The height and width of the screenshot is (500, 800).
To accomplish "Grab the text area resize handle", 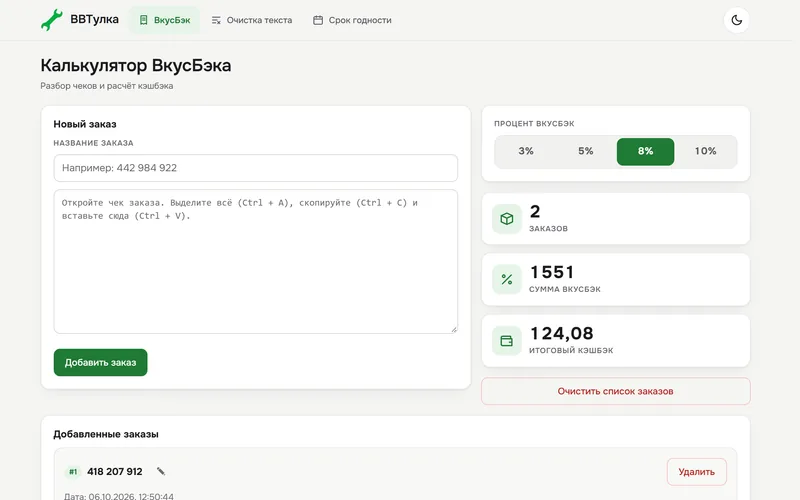I will click(x=454, y=330).
